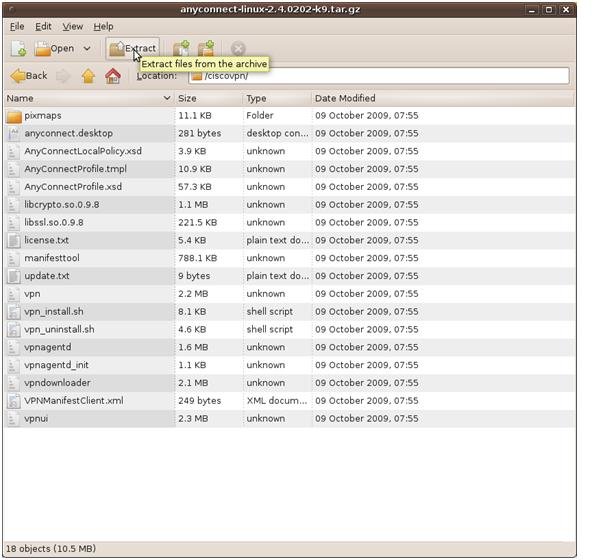Select the vpn_install.sh script icon
Screen dimensions: 600x560
click(x=14, y=312)
